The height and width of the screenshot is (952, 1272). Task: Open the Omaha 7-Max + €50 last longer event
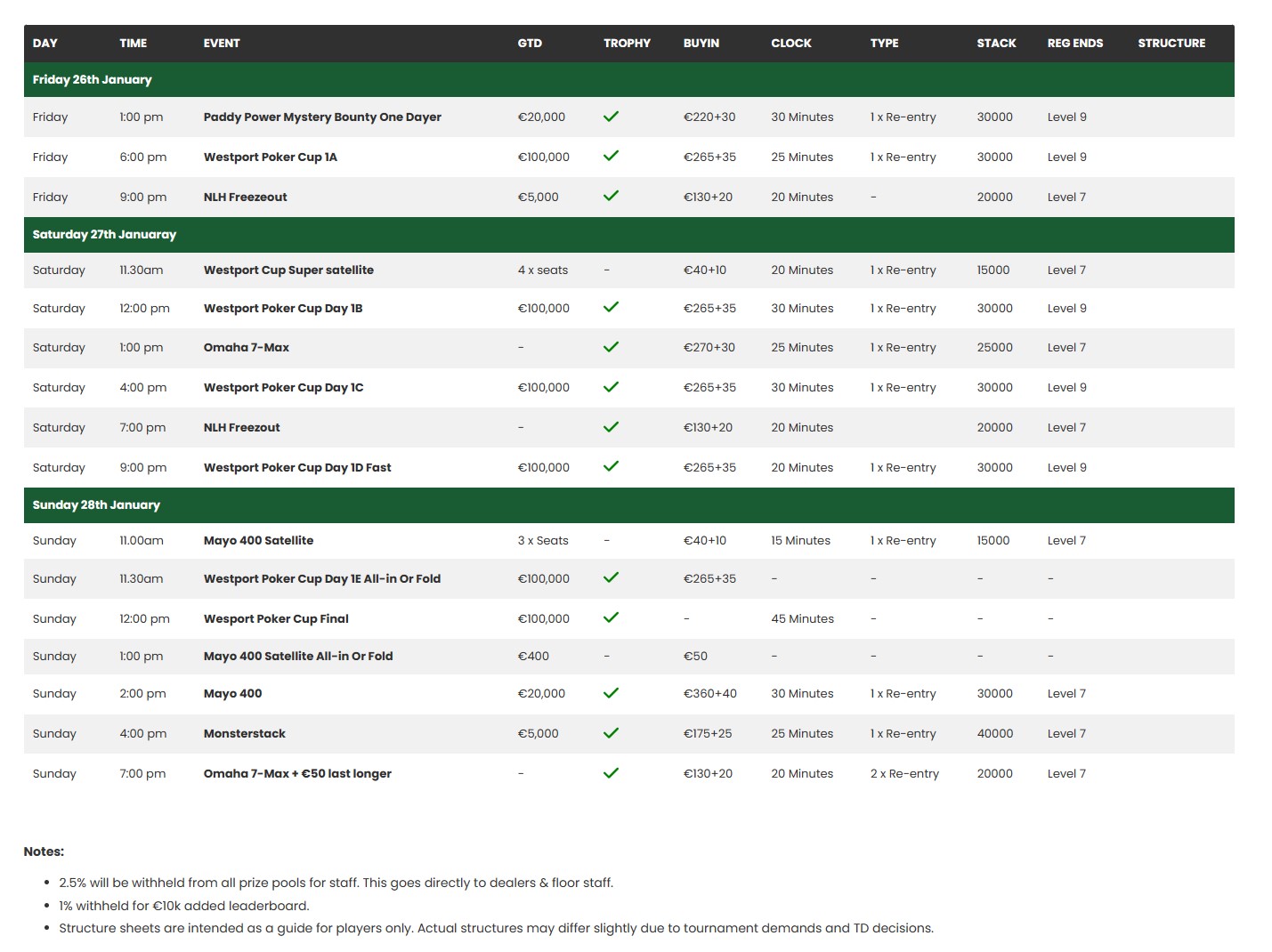pyautogui.click(x=297, y=773)
